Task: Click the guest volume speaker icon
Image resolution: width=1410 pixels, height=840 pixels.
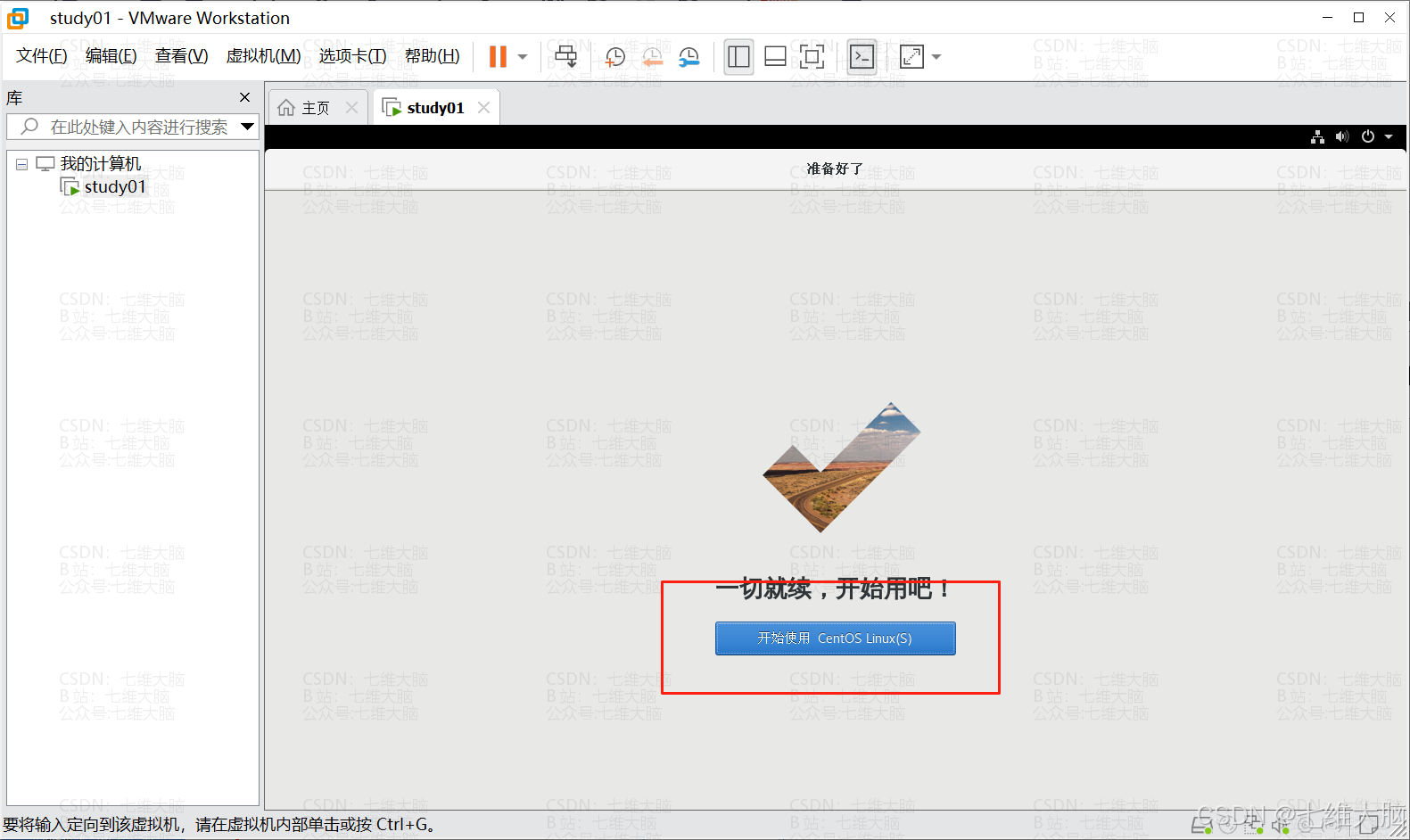Action: point(1342,136)
